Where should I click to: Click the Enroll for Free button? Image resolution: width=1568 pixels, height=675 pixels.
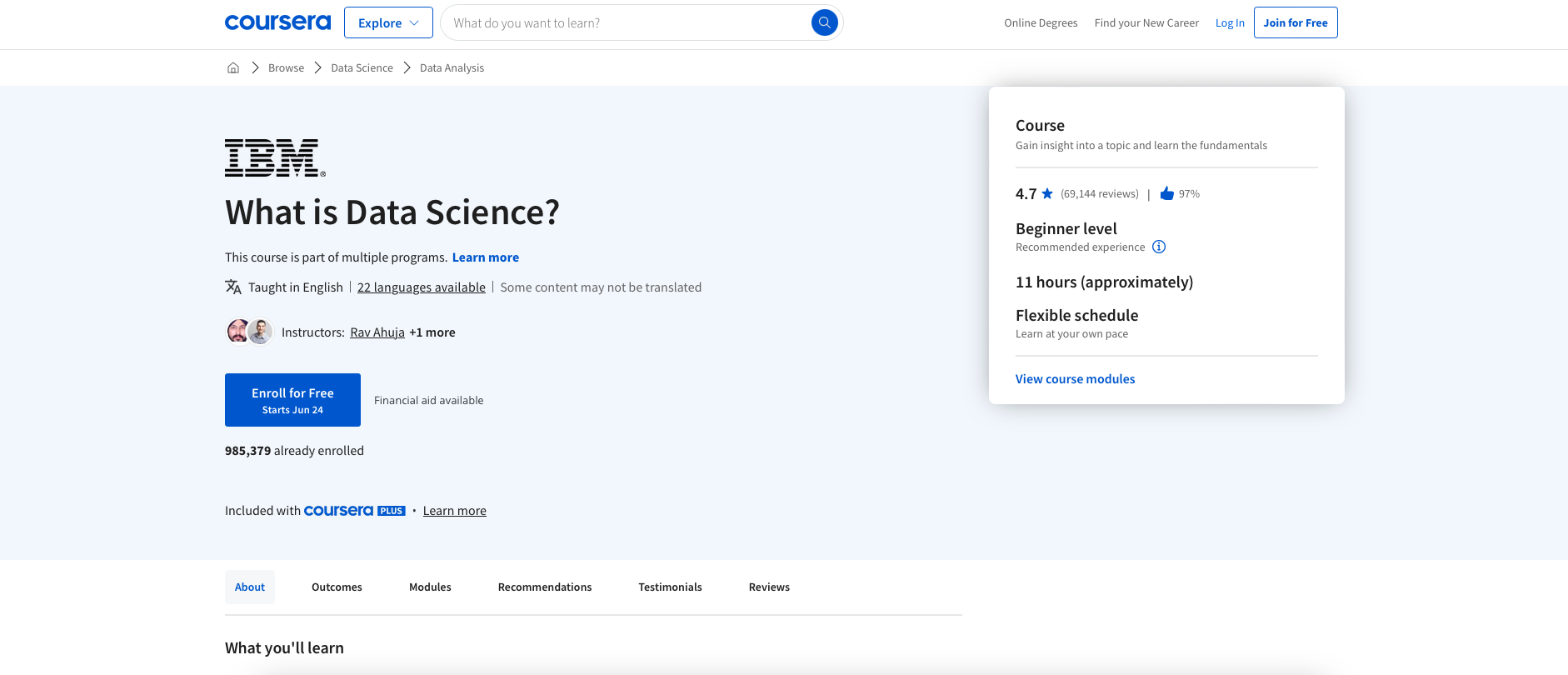pos(292,400)
